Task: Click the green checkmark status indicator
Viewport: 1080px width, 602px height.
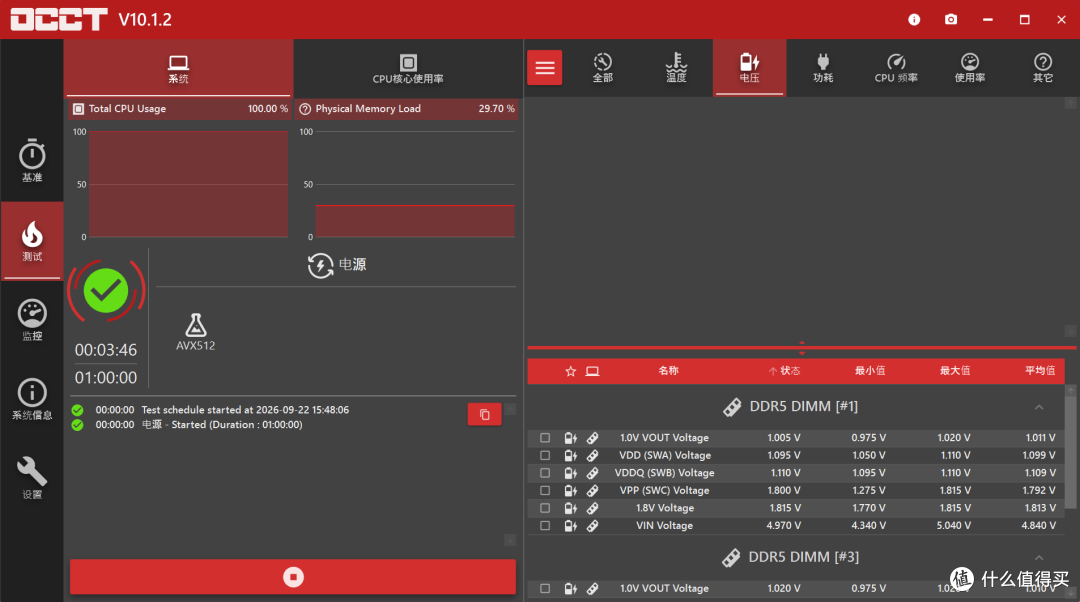Action: tap(106, 291)
